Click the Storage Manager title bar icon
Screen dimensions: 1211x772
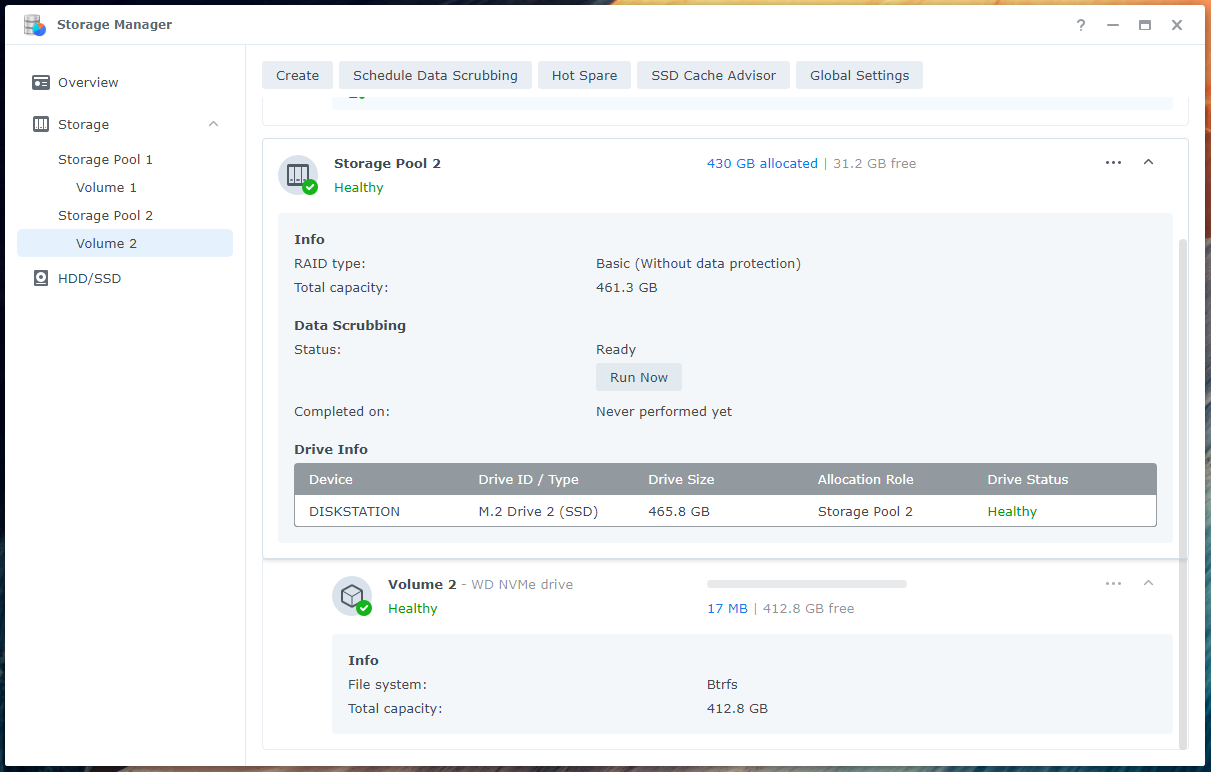tap(33, 25)
